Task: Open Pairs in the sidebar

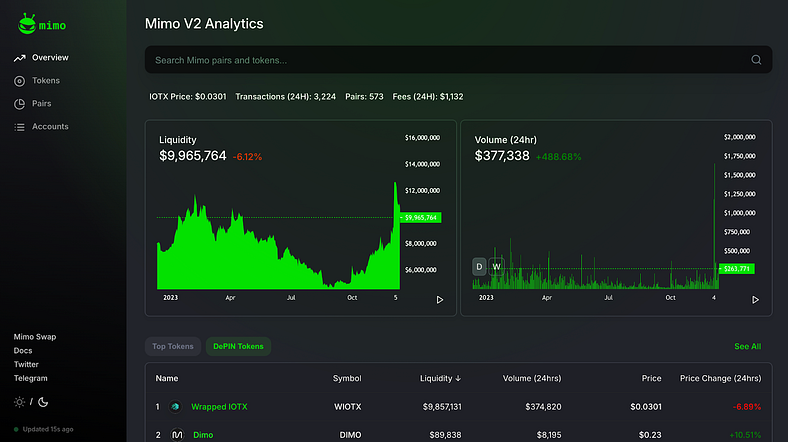Action: (x=41, y=103)
